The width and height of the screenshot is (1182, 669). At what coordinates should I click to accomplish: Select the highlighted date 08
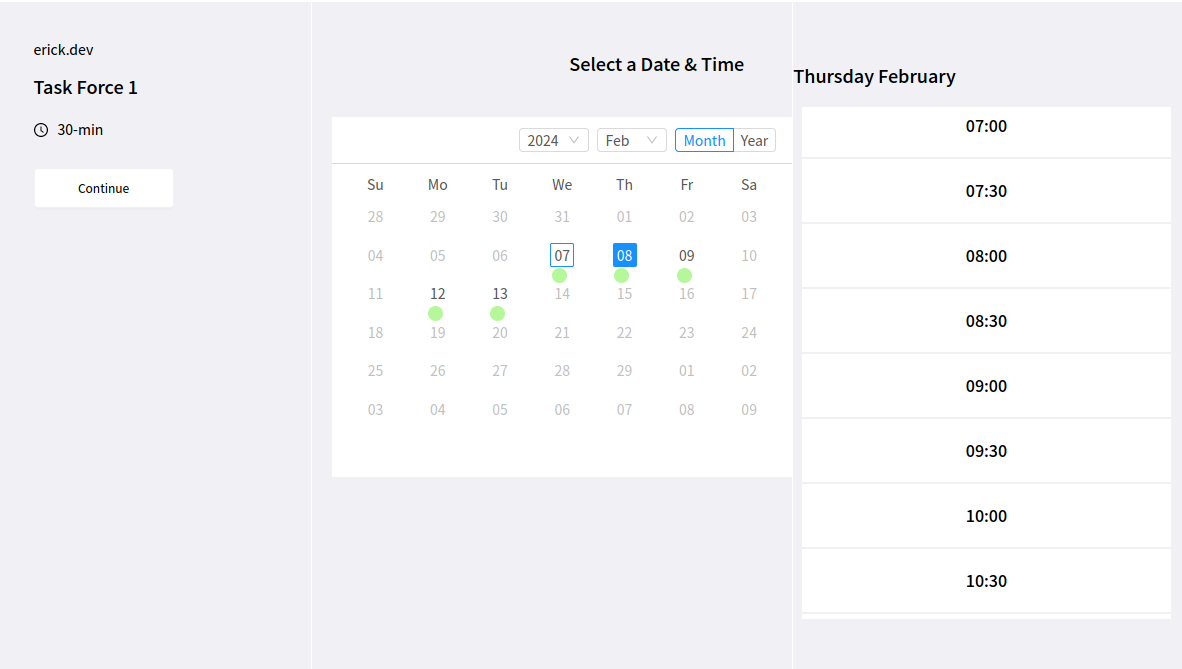[625, 255]
